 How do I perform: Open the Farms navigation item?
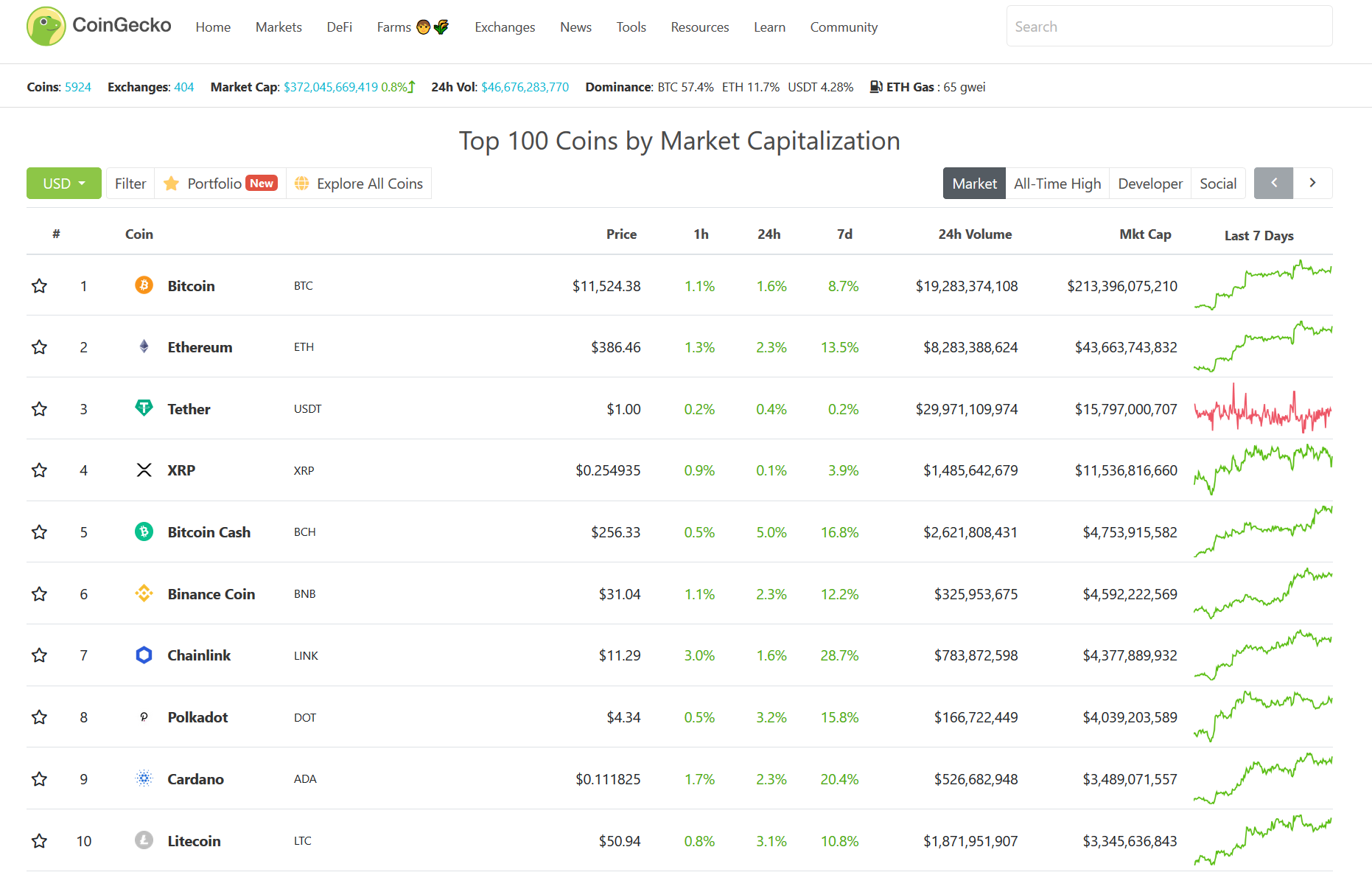(x=413, y=27)
